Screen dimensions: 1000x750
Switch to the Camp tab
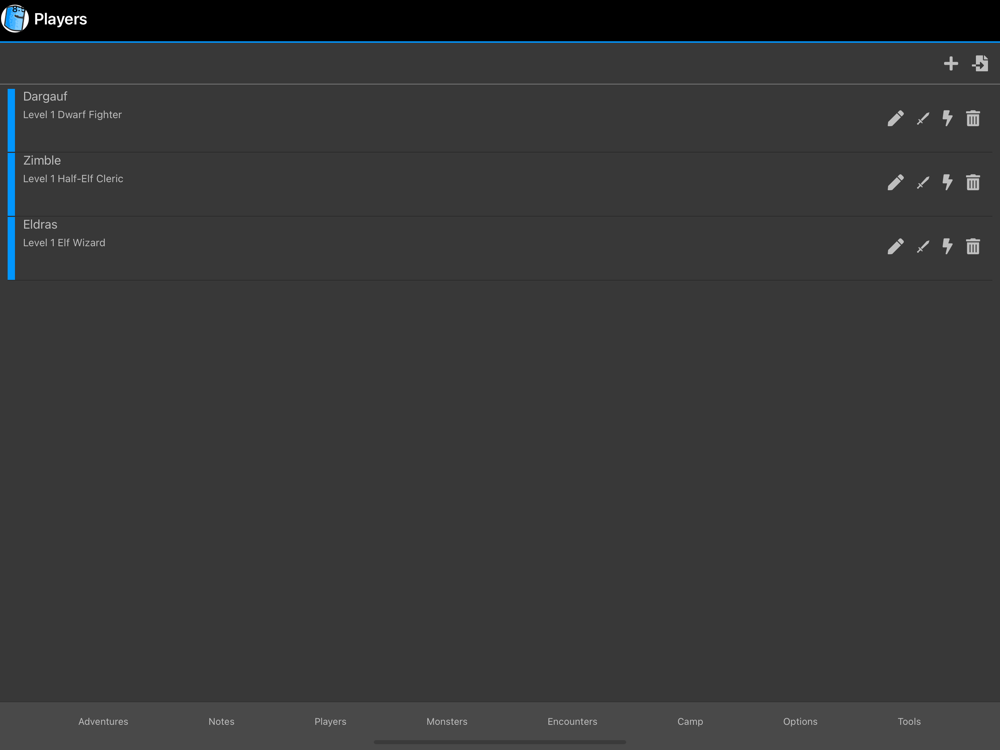(690, 721)
